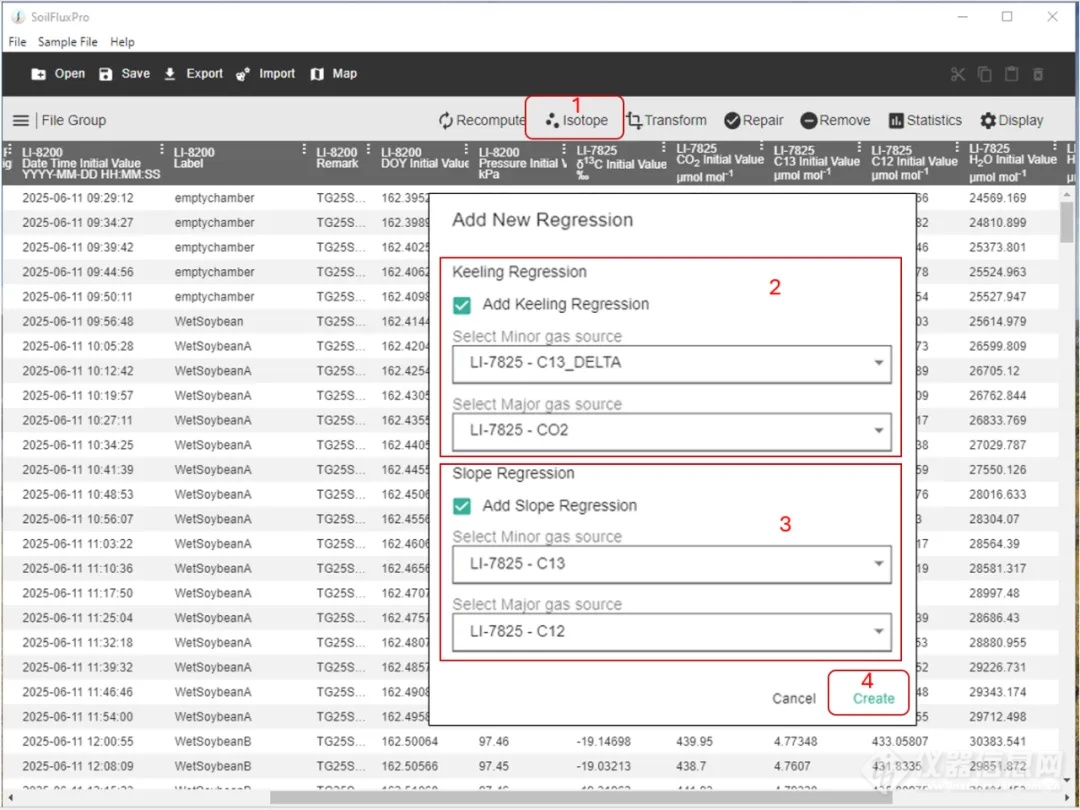1080x810 pixels.
Task: Click the Import icon in toolbar
Action: click(x=243, y=74)
